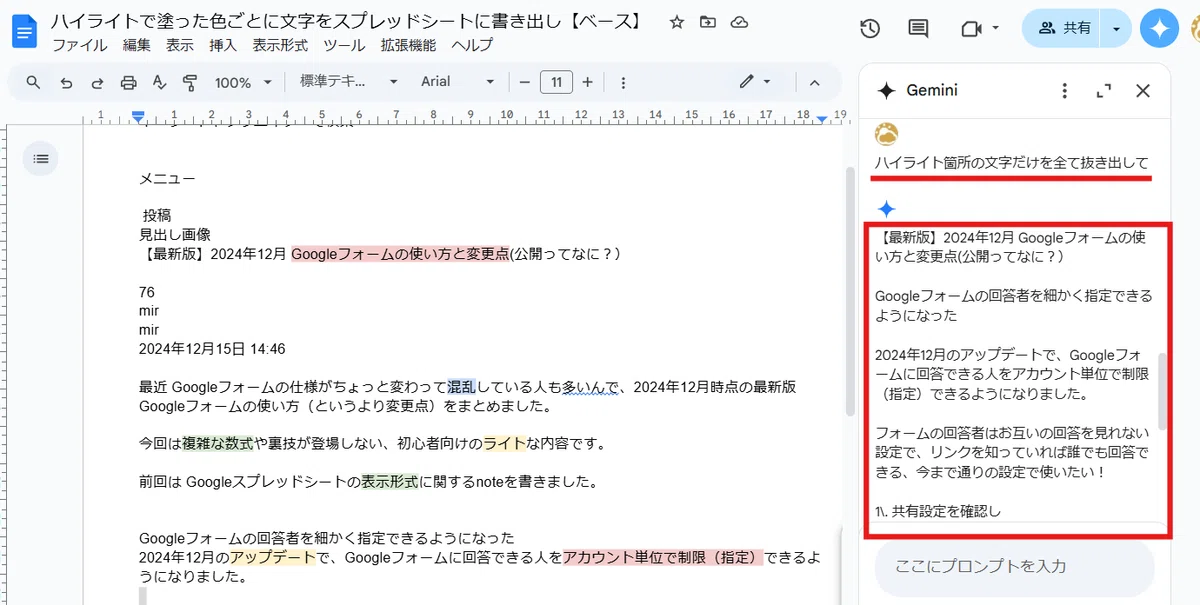Screen dimensions: 1200x605
Task: Check cloud save status icon
Action: (x=739, y=22)
